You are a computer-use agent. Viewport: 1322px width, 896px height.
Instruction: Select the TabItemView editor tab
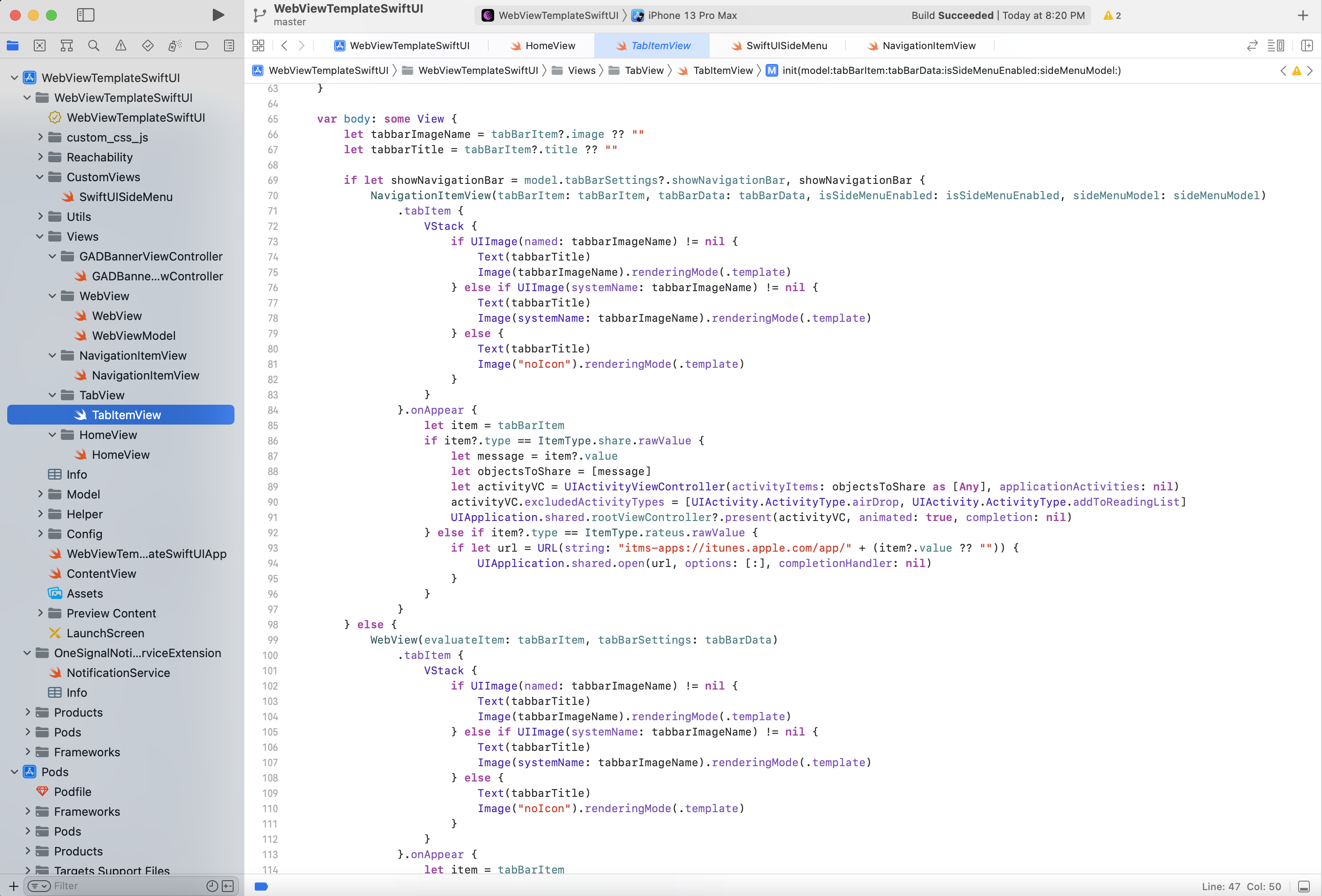[652, 46]
